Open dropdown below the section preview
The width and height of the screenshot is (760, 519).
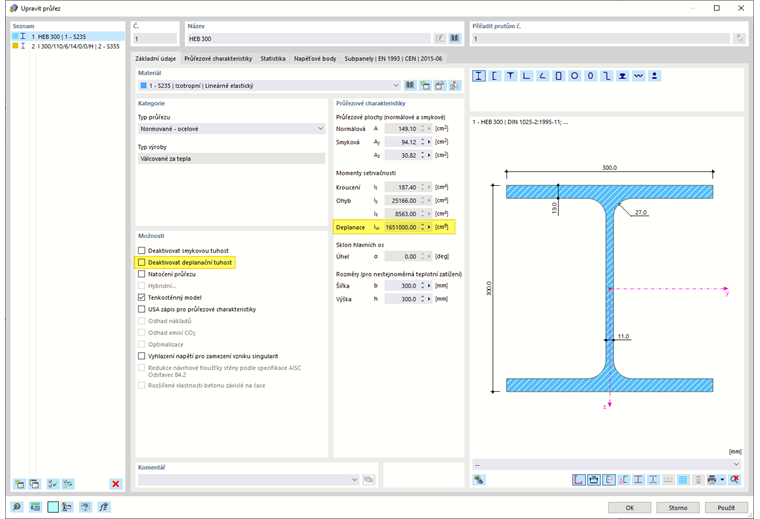pyautogui.click(x=736, y=465)
